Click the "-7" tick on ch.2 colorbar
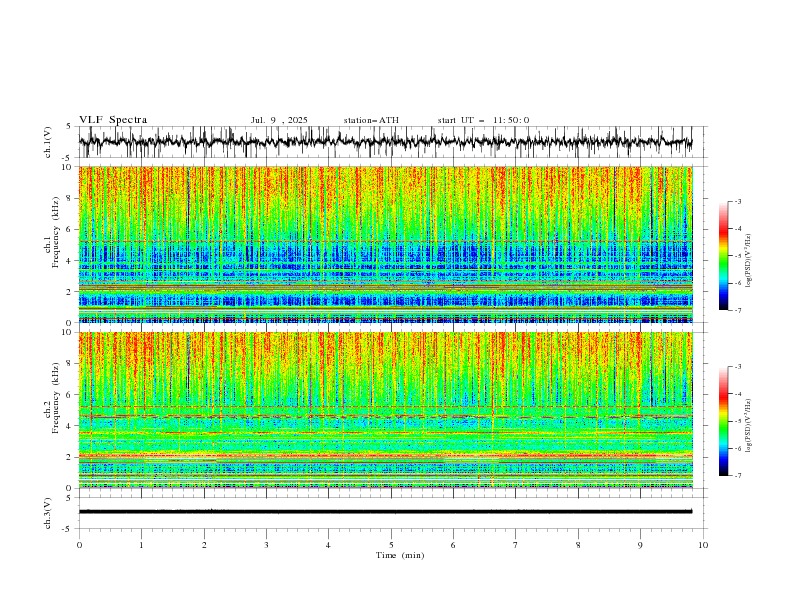Viewport: 792px width, 612px height. tap(738, 475)
